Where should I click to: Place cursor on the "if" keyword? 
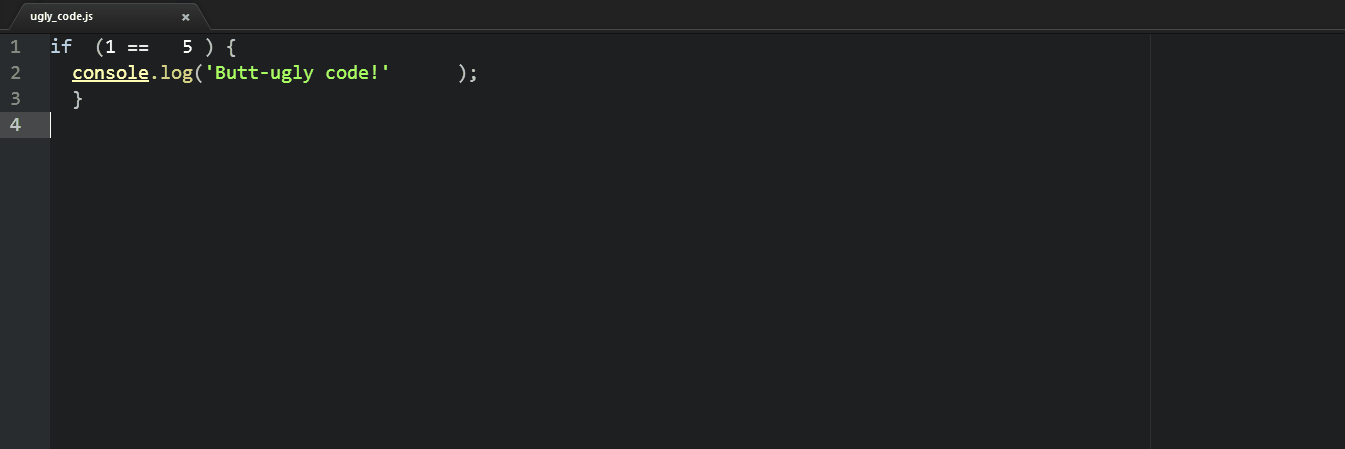61,47
